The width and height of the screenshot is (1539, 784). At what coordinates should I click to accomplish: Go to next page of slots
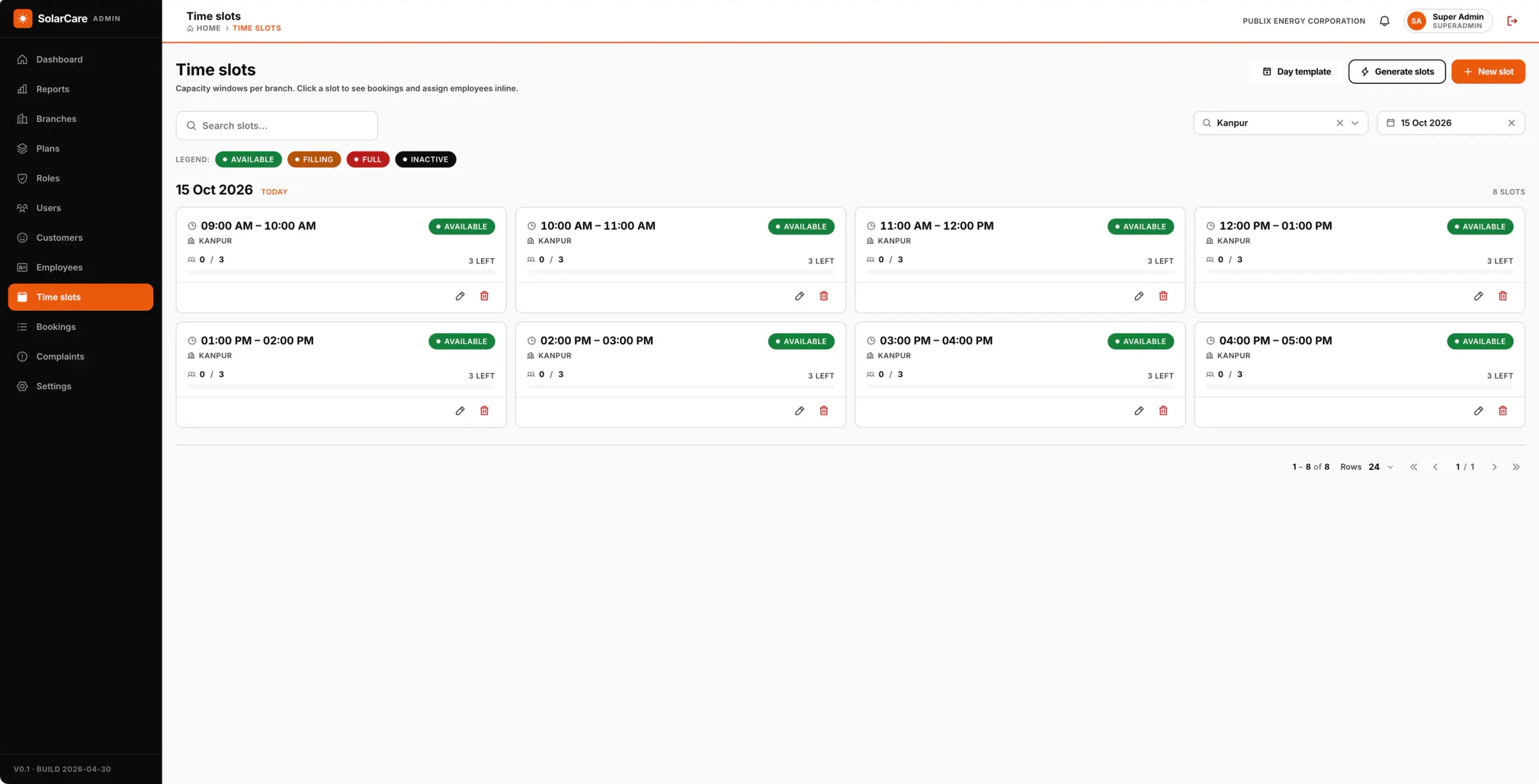click(1494, 467)
